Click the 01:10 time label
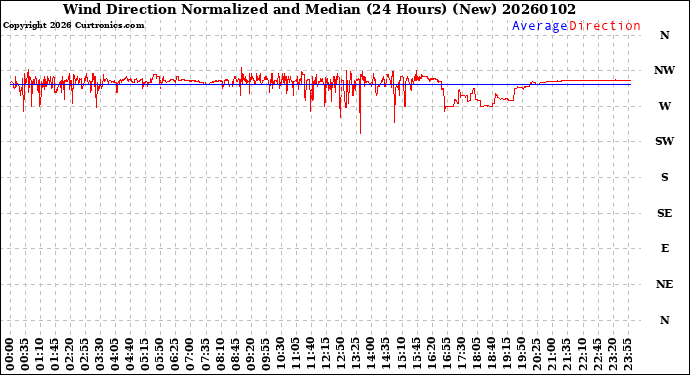Screen dimensions: 690x375 (x=40, y=354)
